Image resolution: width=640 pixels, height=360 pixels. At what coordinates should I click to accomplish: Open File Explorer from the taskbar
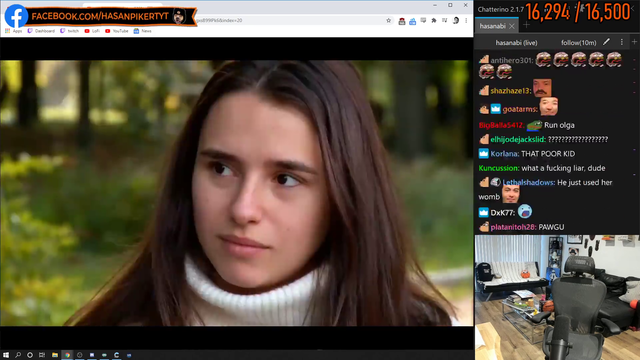(55, 355)
